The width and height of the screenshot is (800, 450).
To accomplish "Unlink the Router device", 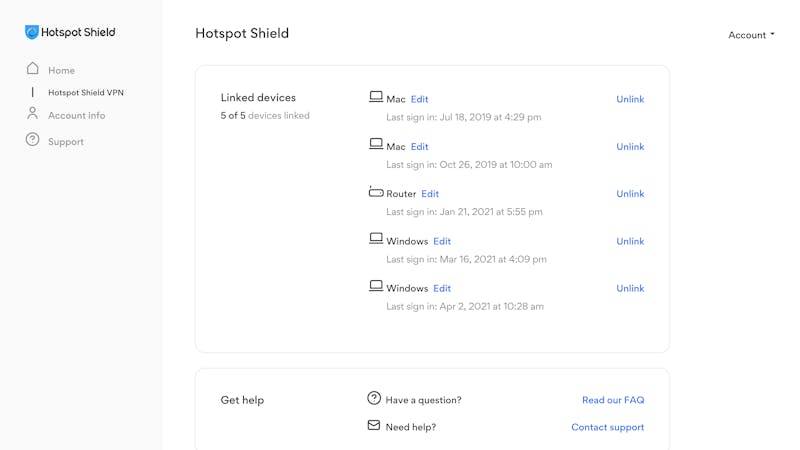I will point(630,194).
